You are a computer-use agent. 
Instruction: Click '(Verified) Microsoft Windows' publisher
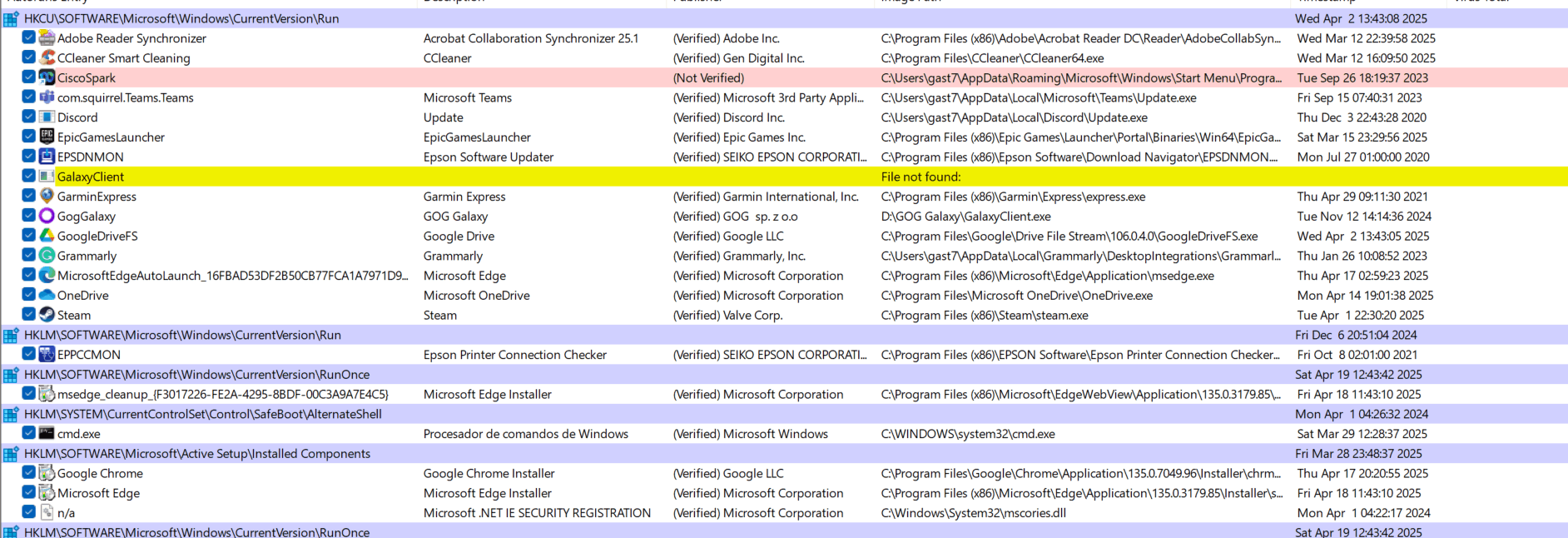click(751, 434)
